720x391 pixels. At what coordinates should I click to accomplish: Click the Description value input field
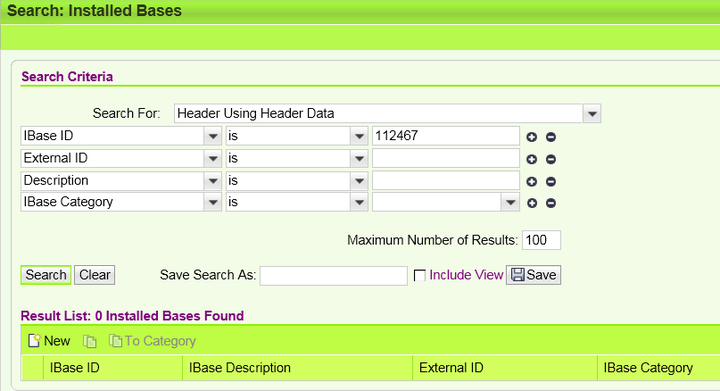pyautogui.click(x=445, y=181)
